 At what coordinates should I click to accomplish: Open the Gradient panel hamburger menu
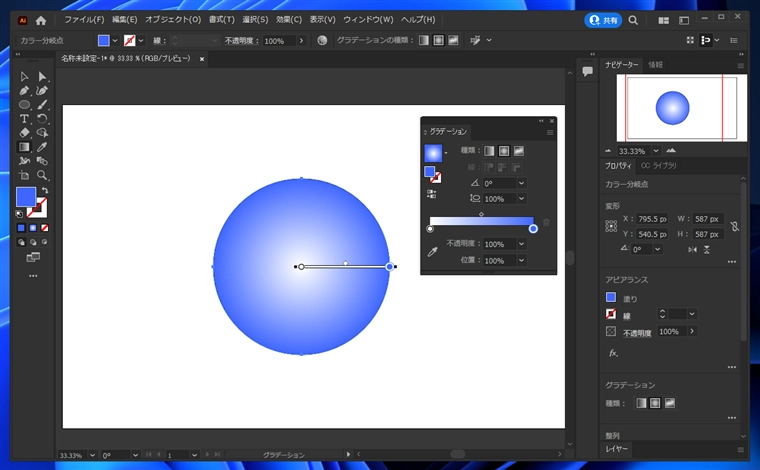click(x=550, y=132)
